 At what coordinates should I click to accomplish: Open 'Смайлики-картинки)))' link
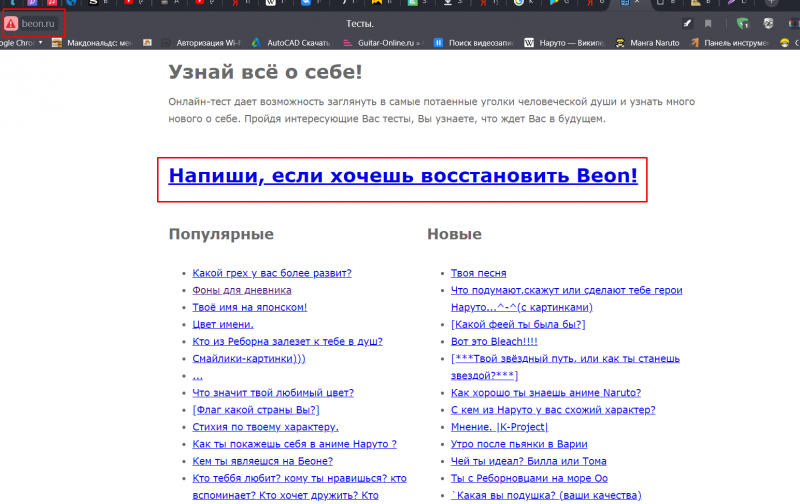click(x=248, y=358)
